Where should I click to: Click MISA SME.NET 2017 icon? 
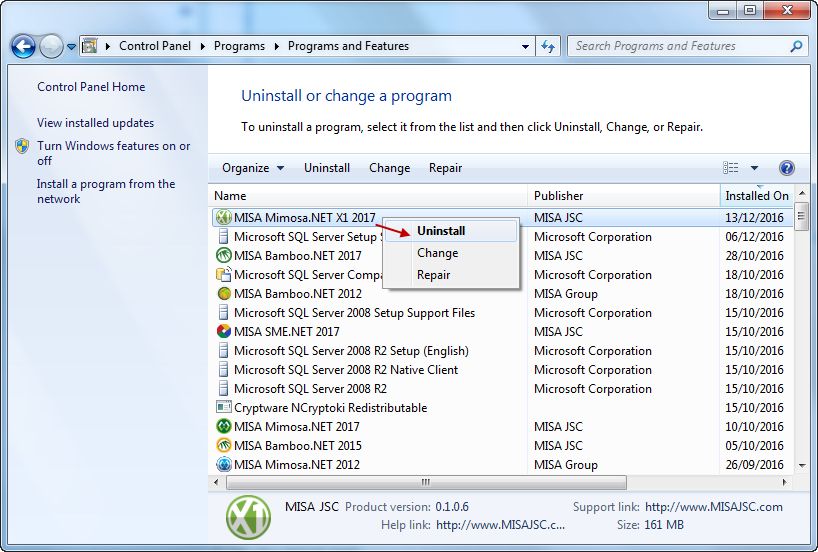click(x=224, y=331)
